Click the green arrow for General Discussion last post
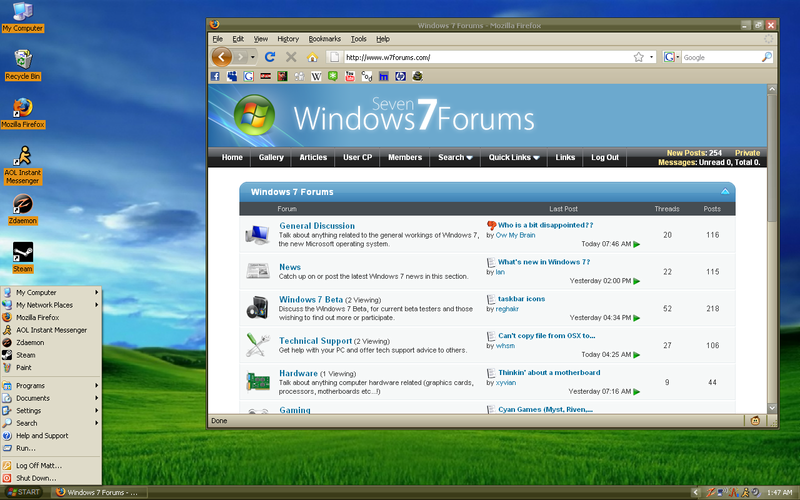The image size is (800, 500). coord(637,244)
